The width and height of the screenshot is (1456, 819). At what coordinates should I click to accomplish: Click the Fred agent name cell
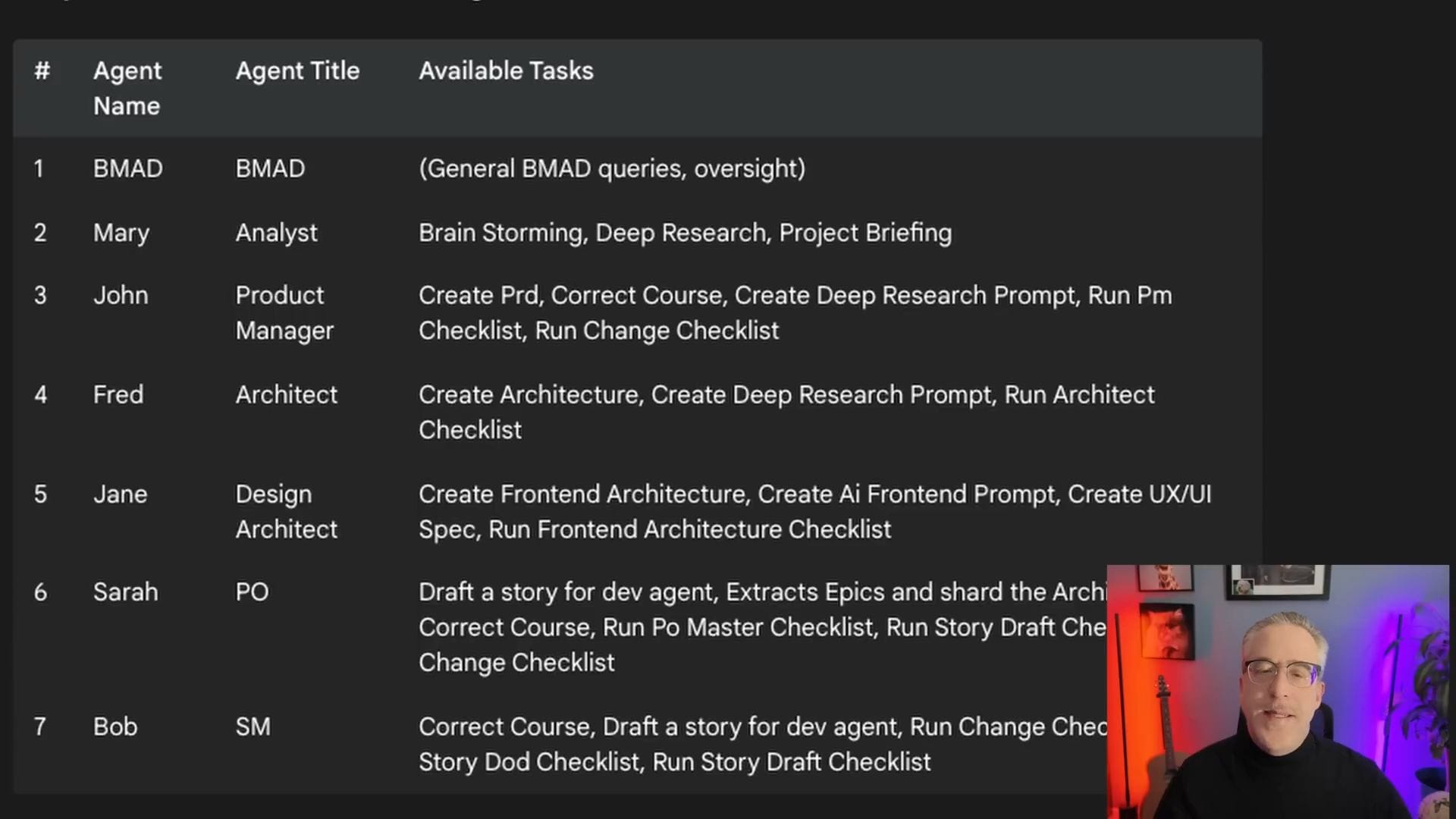pos(118,394)
